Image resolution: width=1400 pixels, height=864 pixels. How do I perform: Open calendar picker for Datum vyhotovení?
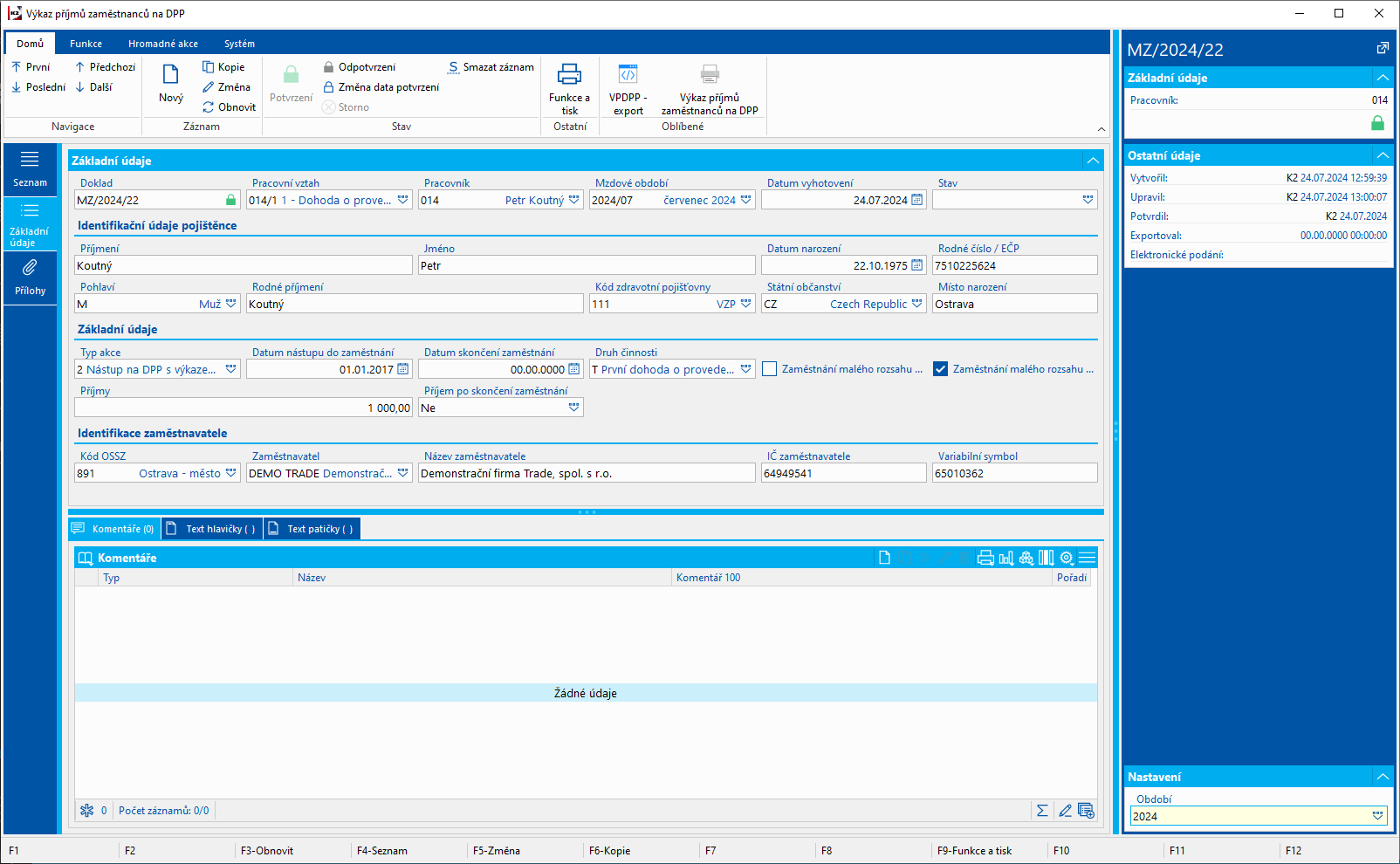(x=917, y=200)
